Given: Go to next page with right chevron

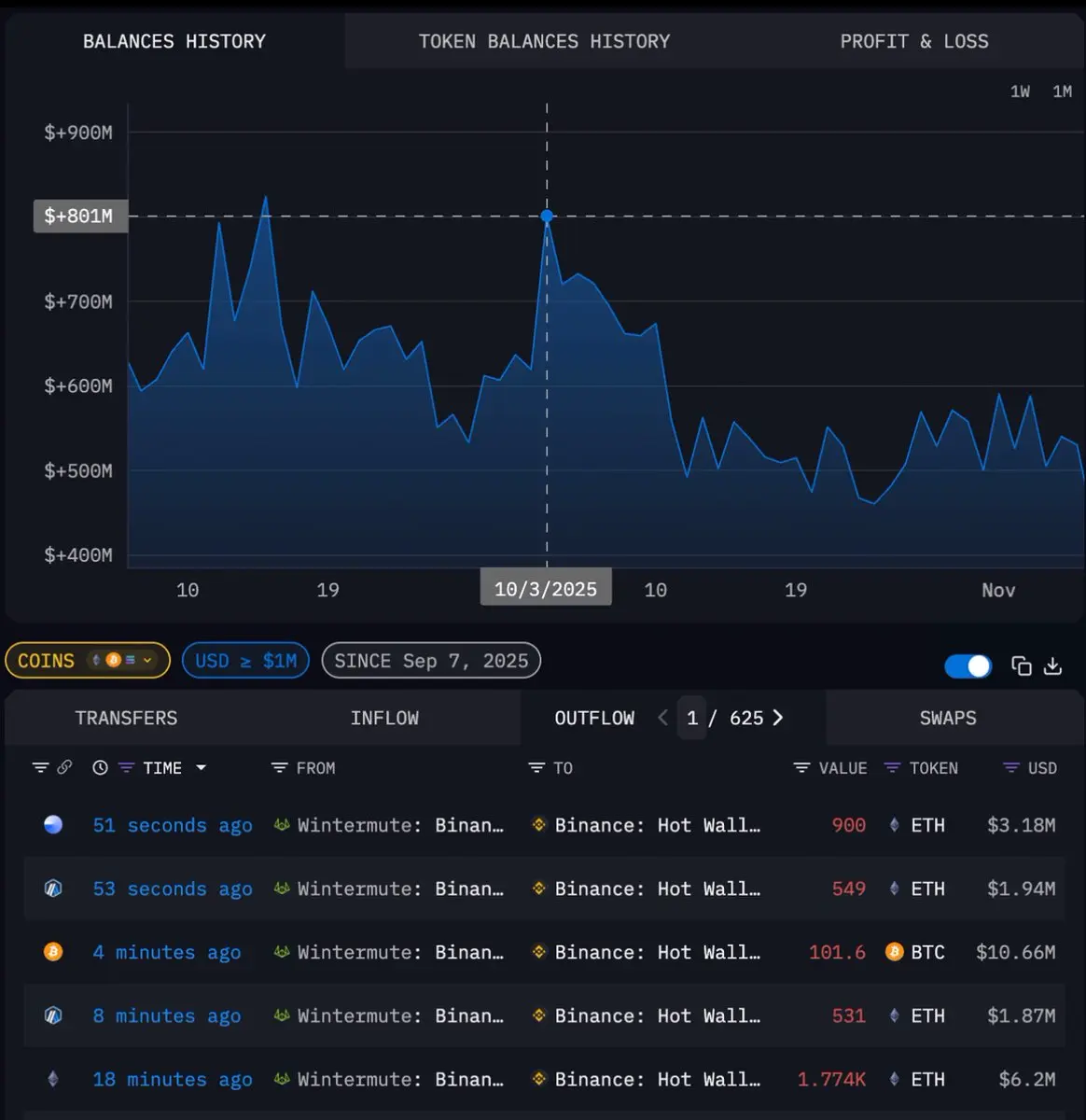Looking at the screenshot, I should (x=778, y=718).
